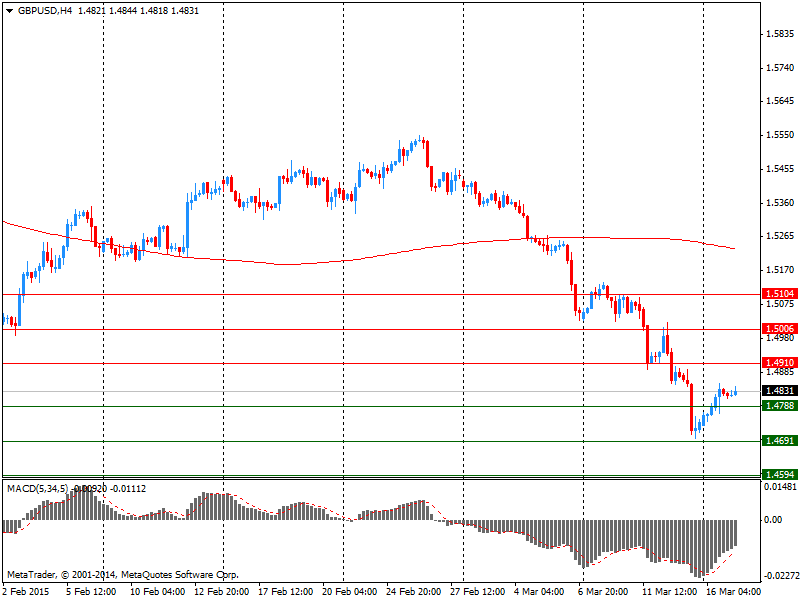Image resolution: width=800 pixels, height=600 pixels.
Task: Open the chart dropdown arrow beside GBPUSD,H4
Action: [x=10, y=11]
